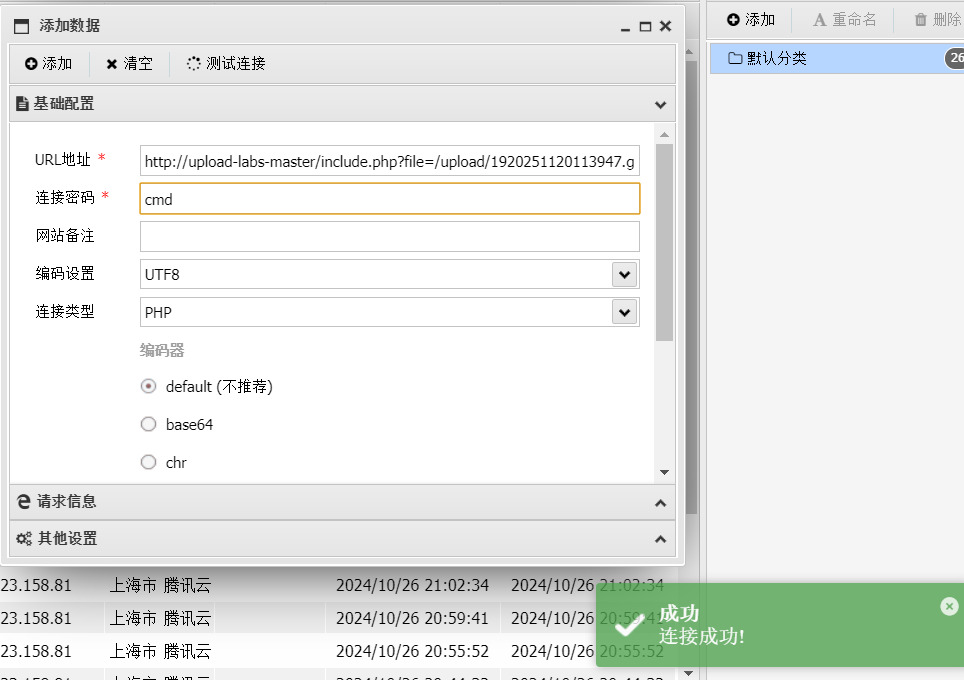Image resolution: width=964 pixels, height=680 pixels.
Task: Click 上海市 腾讯云 in the 20:55:52 row
Action: tap(160, 651)
